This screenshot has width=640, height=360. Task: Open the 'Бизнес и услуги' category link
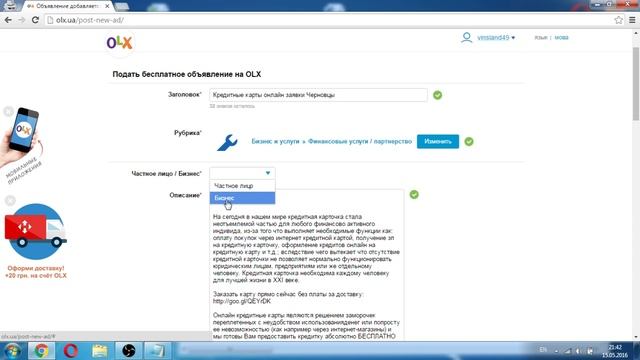point(275,141)
